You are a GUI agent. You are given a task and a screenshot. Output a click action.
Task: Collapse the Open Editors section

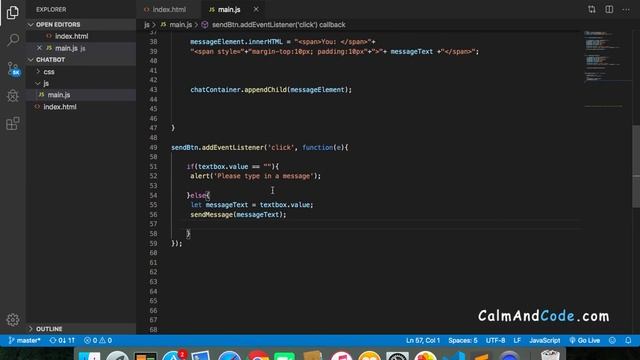pyautogui.click(x=81, y=24)
